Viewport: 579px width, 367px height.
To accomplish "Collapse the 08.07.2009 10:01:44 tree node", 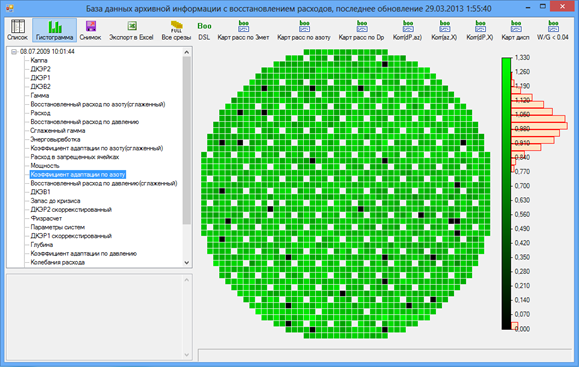I will 14,52.
